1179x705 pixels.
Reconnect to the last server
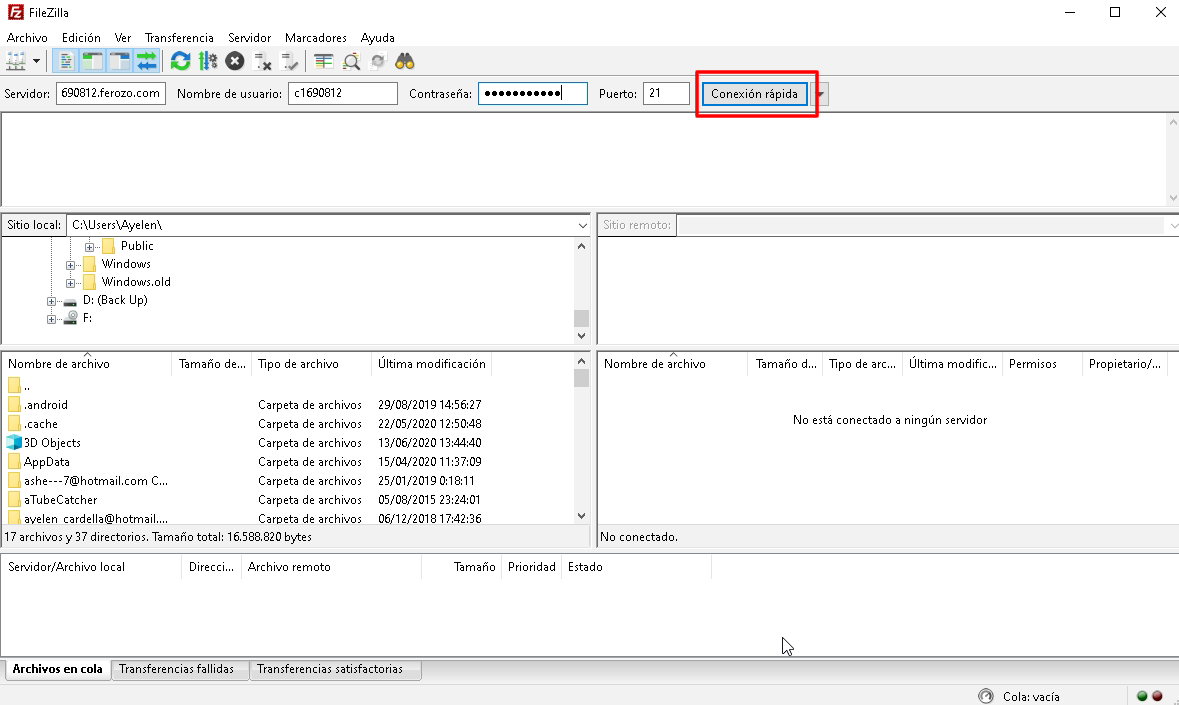pos(289,61)
